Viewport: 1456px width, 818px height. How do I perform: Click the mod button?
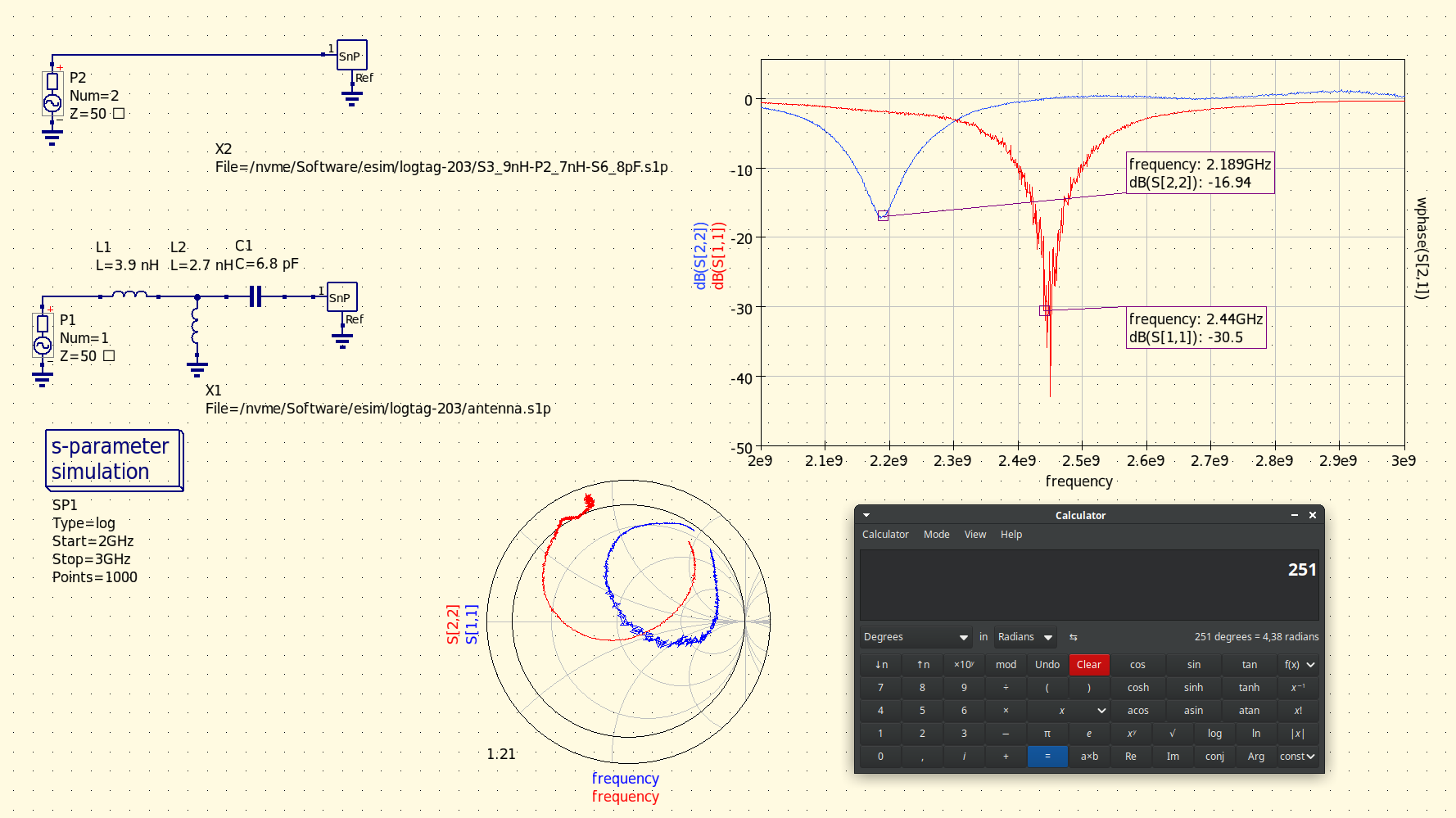[x=1006, y=665]
